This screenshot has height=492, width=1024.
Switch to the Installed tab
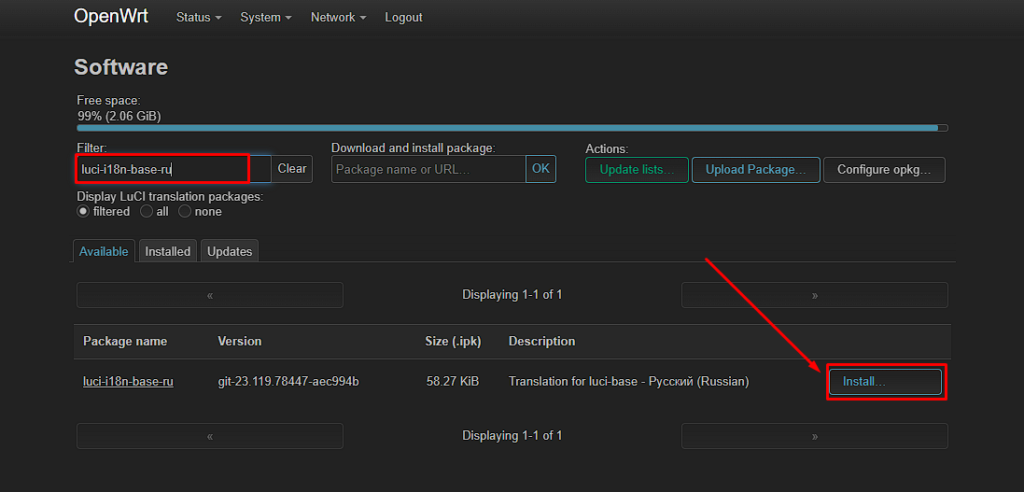click(168, 252)
